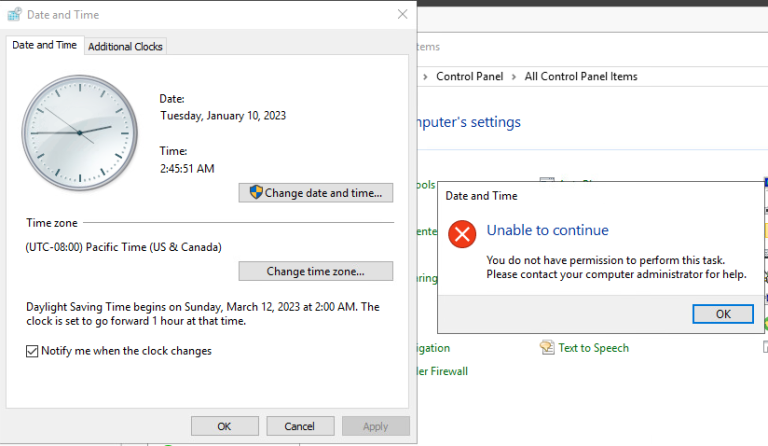The image size is (768, 446).
Task: Click Control Panel in the breadcrumb
Action: [x=470, y=77]
